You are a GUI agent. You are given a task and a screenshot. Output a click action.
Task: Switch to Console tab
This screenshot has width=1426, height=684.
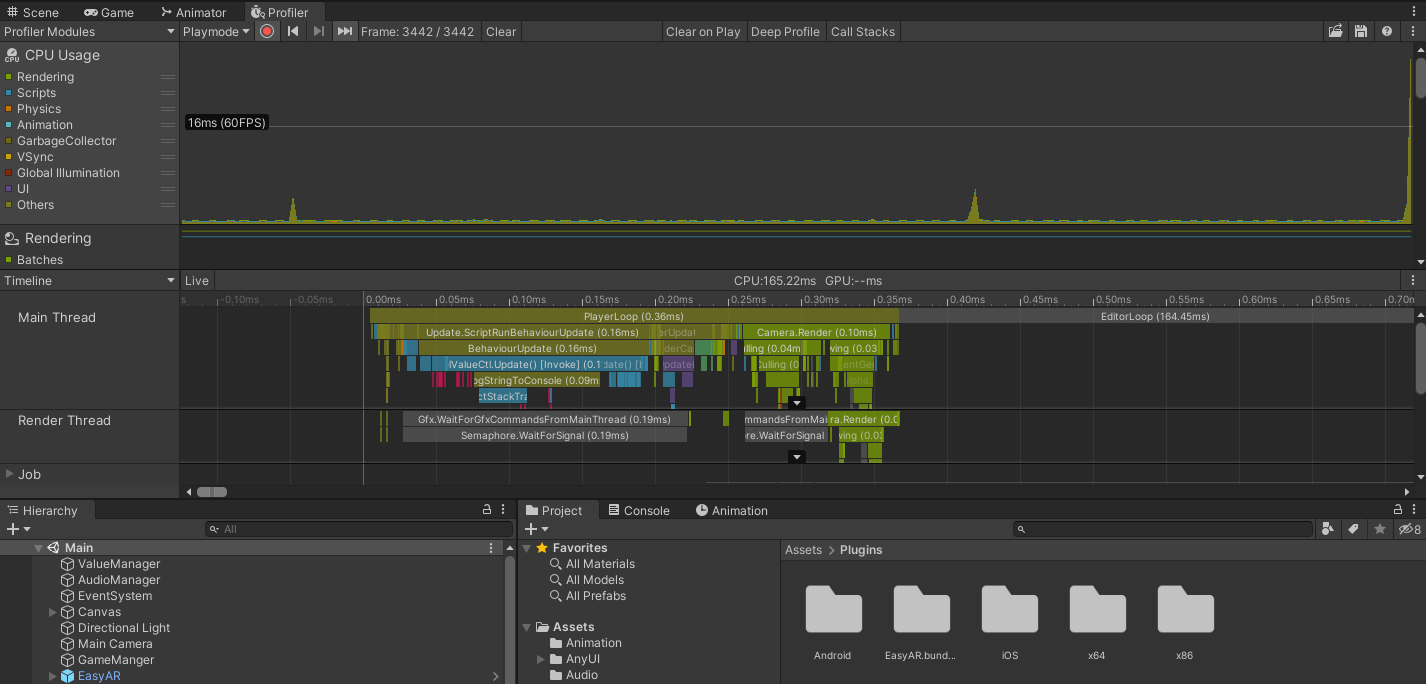click(639, 510)
